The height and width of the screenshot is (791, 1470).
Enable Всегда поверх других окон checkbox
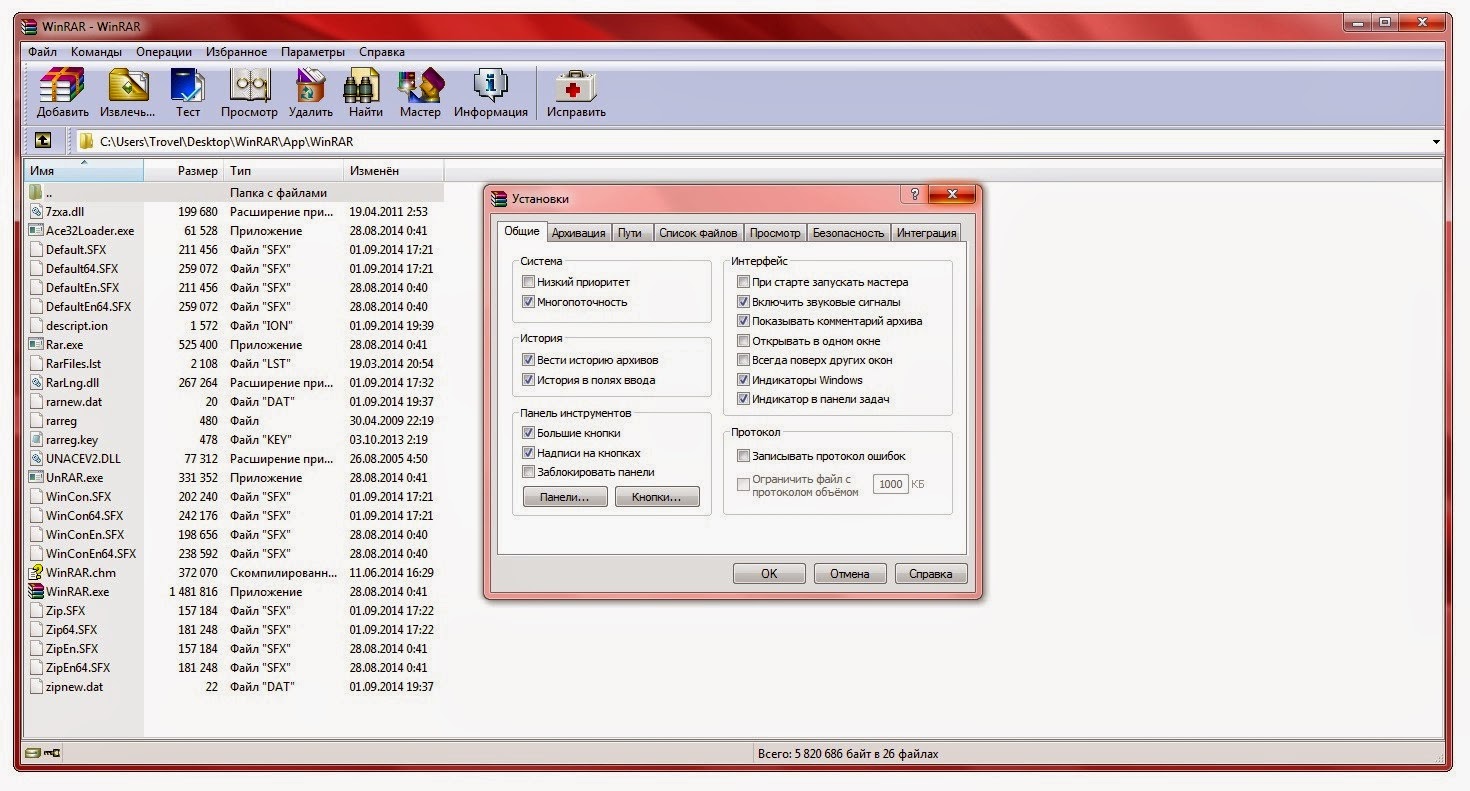pos(743,359)
